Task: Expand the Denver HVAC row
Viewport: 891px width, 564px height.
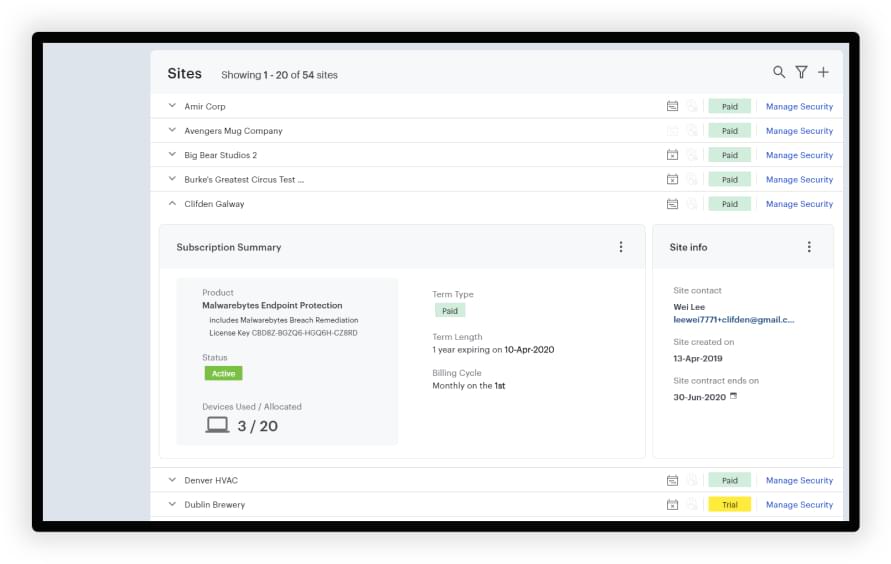Action: tap(172, 480)
